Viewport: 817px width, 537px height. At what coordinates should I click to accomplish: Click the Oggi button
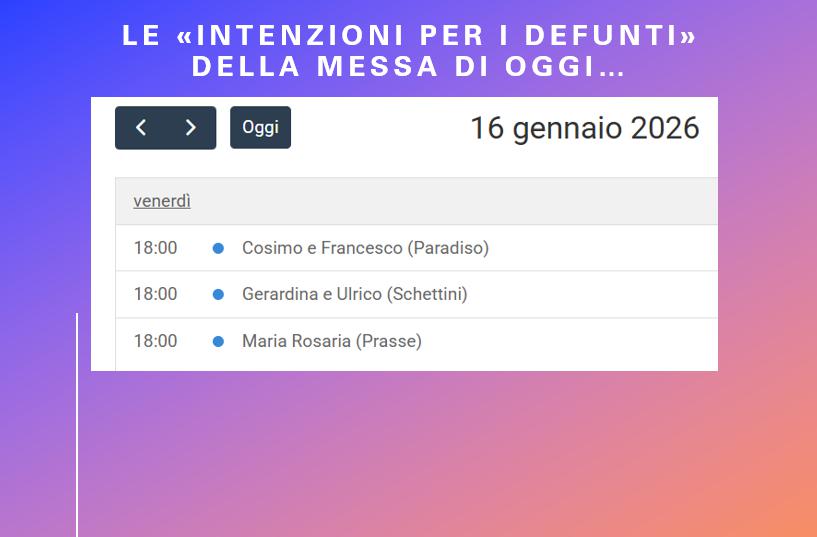pyautogui.click(x=260, y=128)
